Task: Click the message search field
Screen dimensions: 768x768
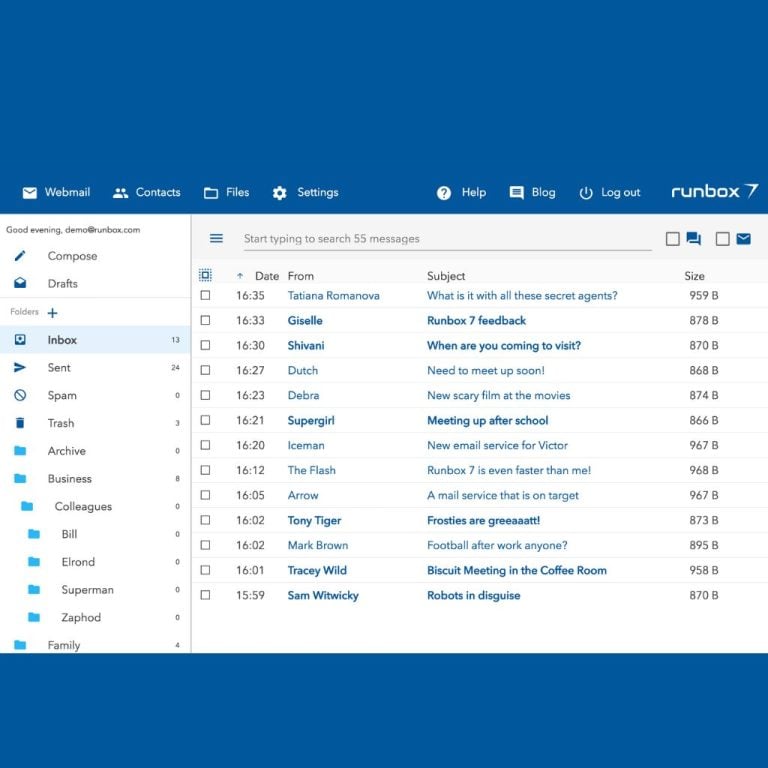Action: tap(447, 239)
